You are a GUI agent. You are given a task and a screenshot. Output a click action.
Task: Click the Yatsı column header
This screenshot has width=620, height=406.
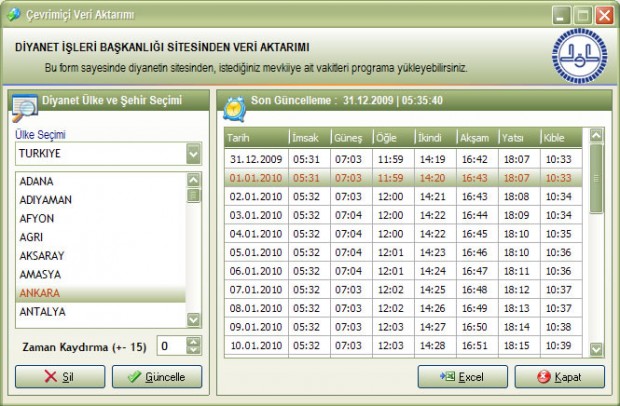[519, 138]
